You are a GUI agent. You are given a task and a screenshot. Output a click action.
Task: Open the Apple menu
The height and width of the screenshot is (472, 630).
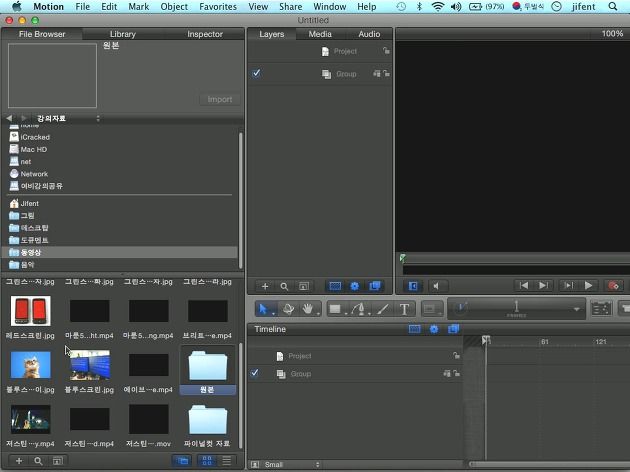(16, 6)
